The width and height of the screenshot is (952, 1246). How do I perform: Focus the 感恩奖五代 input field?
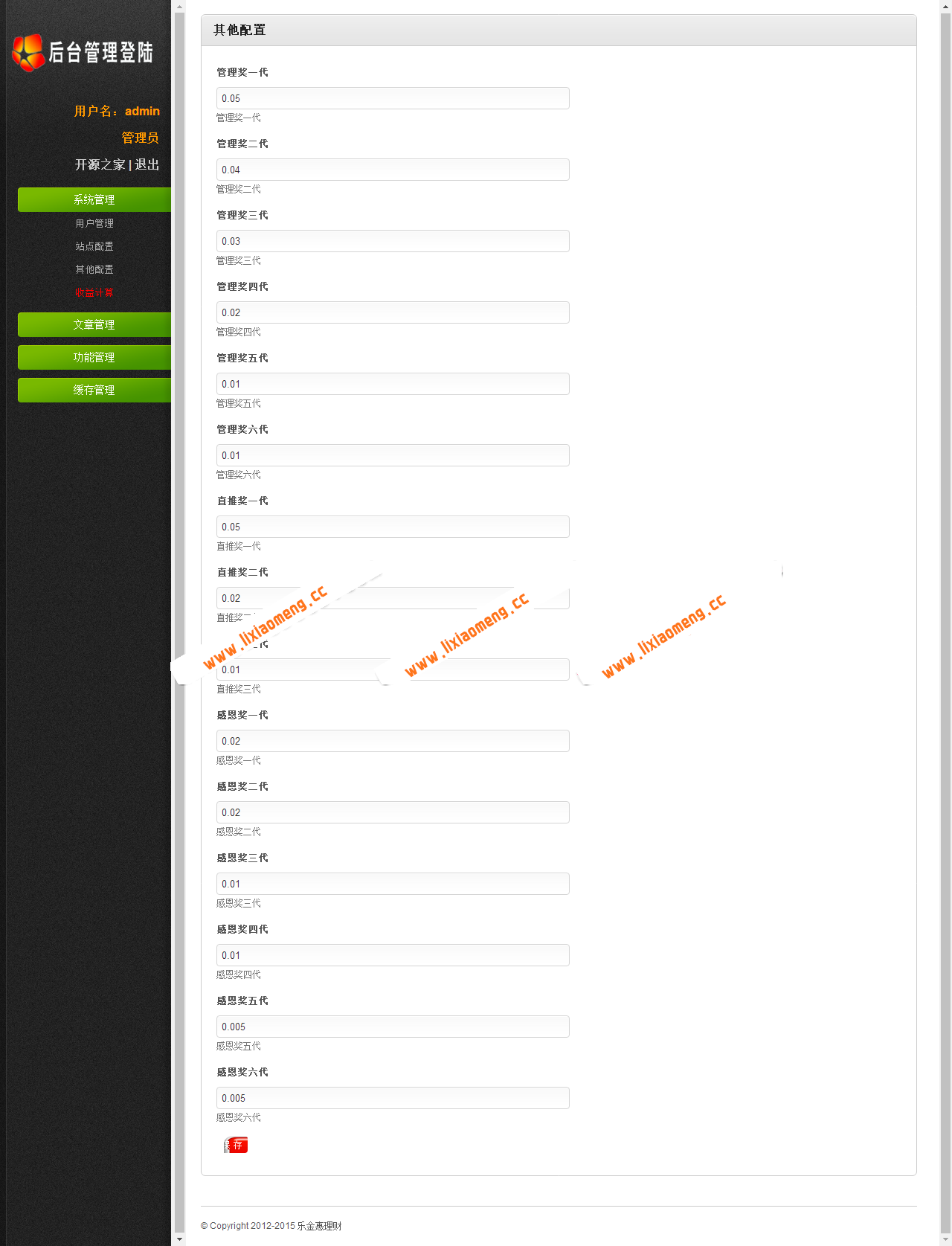[393, 1027]
